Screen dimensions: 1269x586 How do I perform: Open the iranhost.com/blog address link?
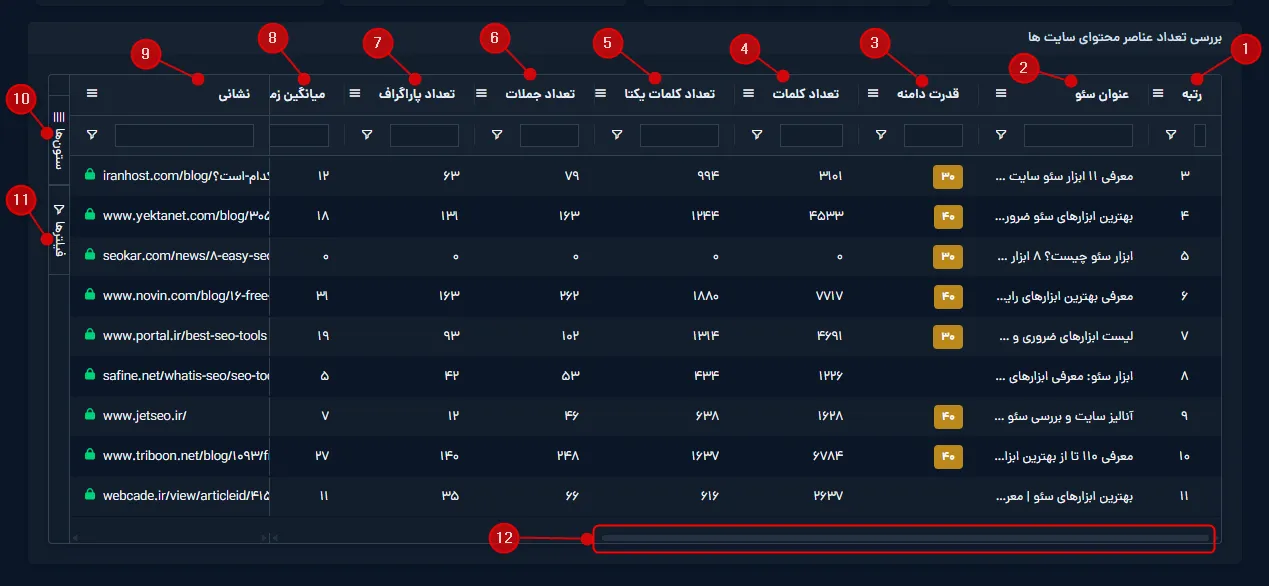pos(186,175)
